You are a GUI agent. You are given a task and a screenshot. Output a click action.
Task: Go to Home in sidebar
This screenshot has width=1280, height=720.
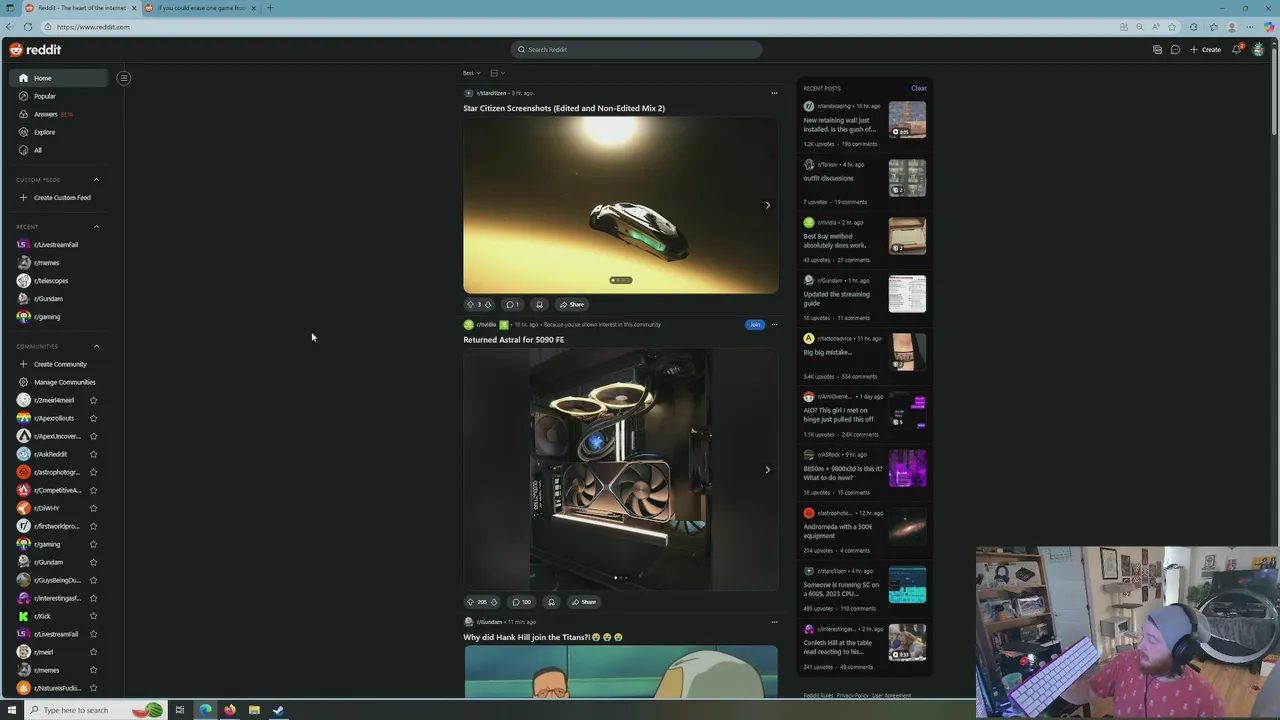click(x=57, y=78)
